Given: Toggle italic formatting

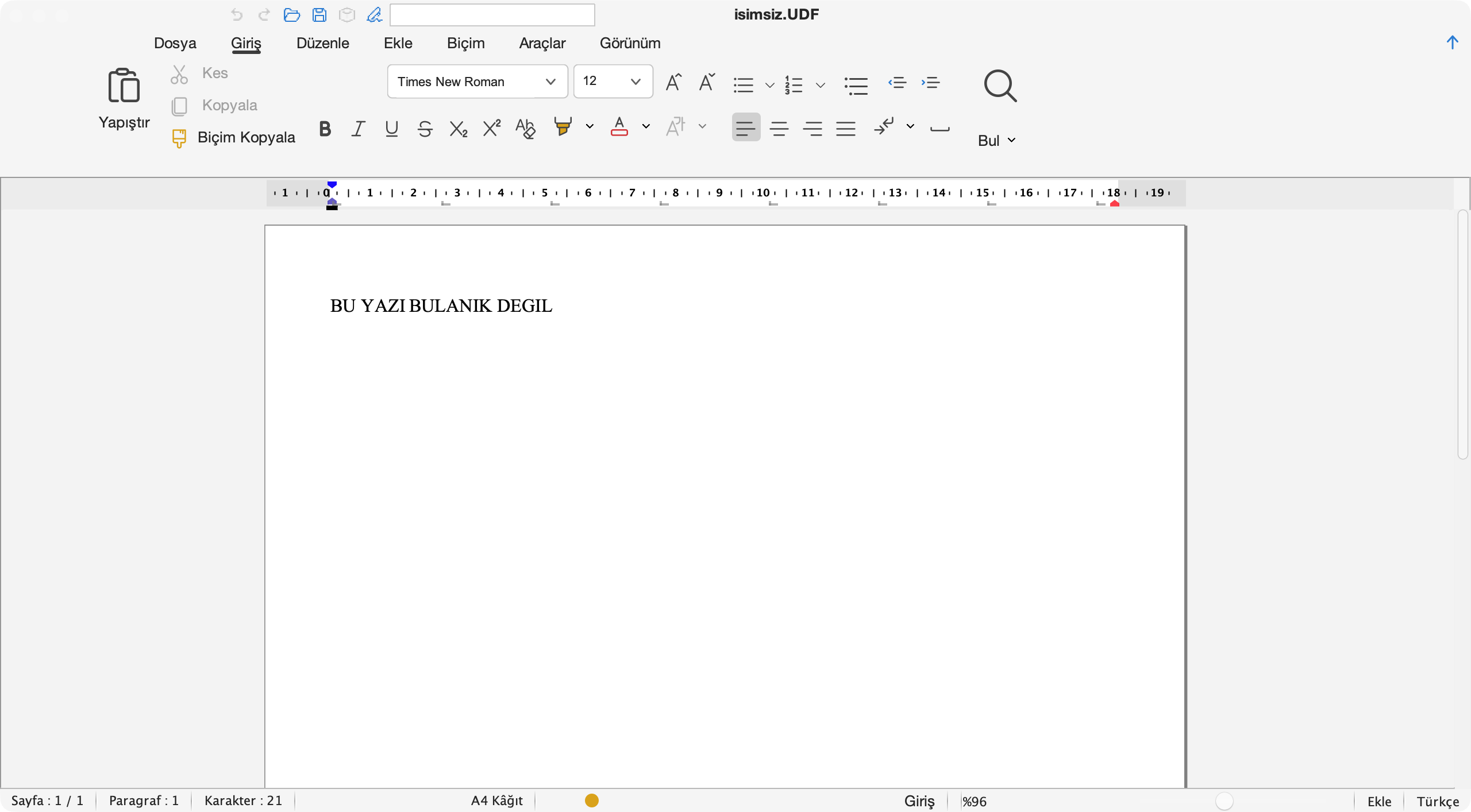Looking at the screenshot, I should [359, 129].
